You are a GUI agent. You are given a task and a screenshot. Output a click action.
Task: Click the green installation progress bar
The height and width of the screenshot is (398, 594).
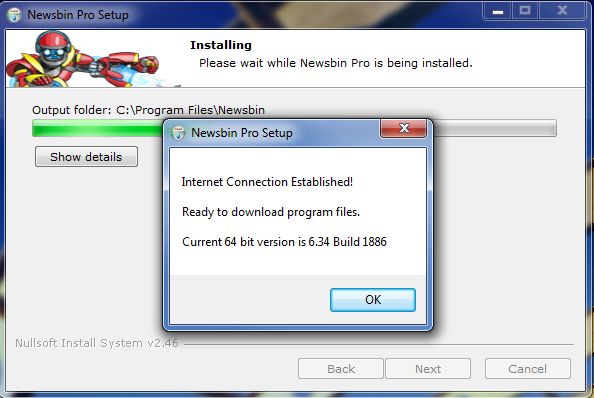pyautogui.click(x=294, y=128)
